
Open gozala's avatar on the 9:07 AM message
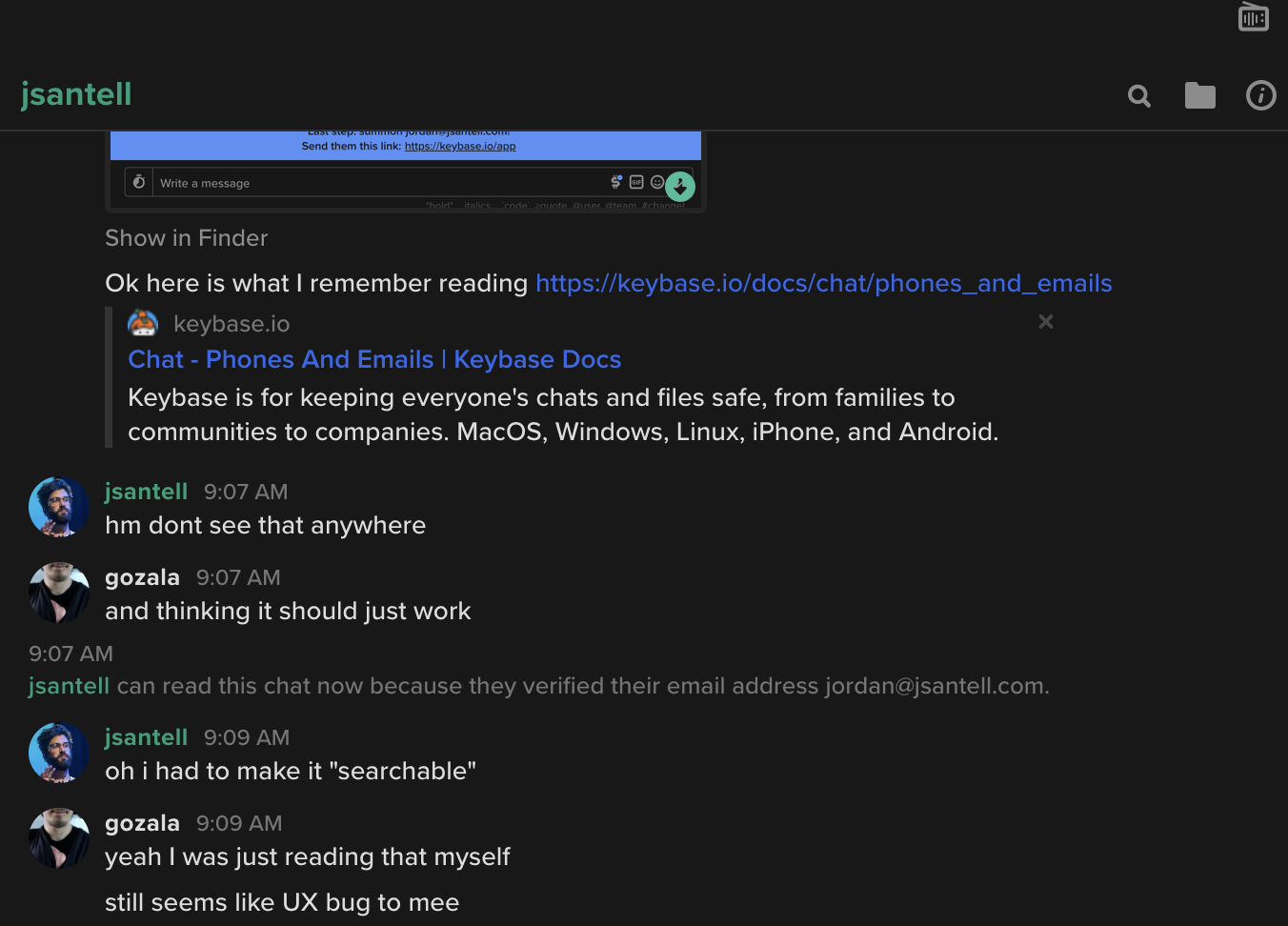tap(59, 593)
